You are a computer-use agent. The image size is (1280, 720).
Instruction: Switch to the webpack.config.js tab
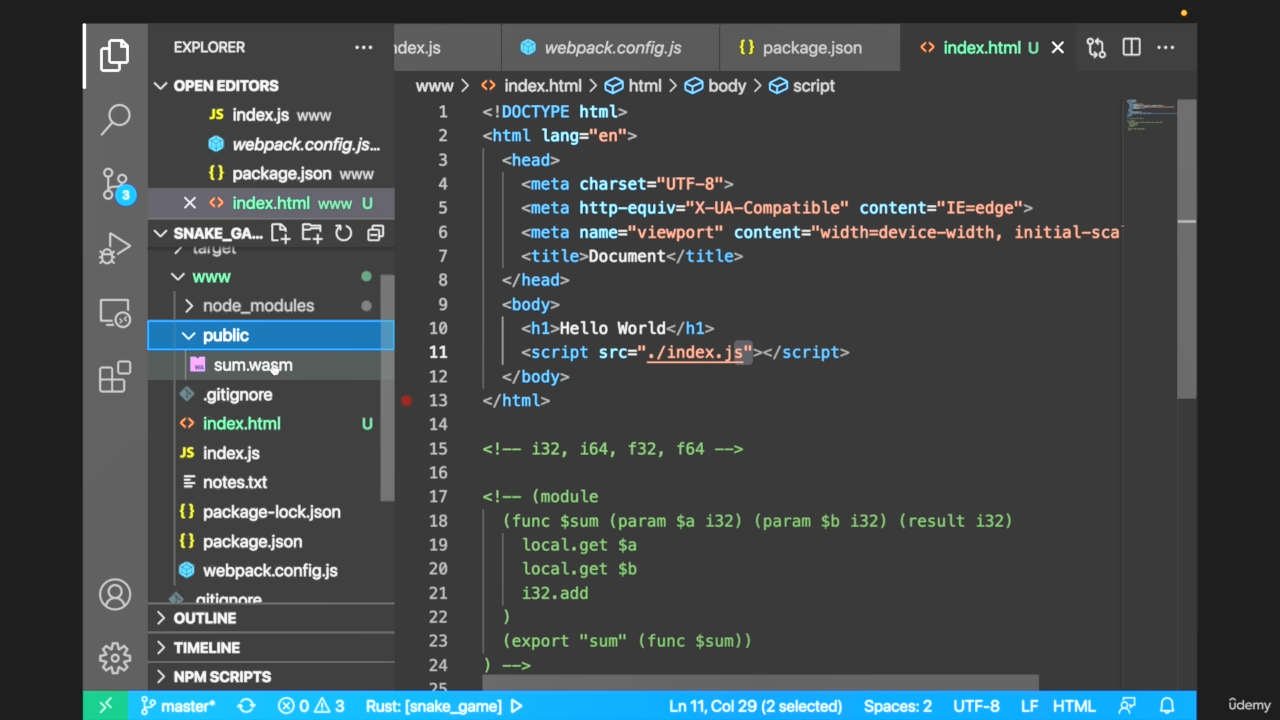tap(612, 48)
